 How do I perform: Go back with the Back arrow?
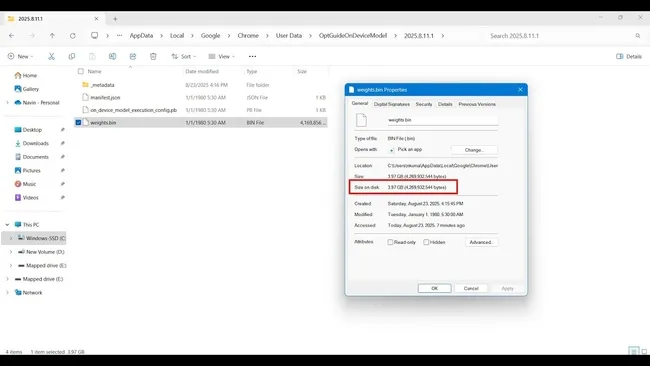point(12,36)
